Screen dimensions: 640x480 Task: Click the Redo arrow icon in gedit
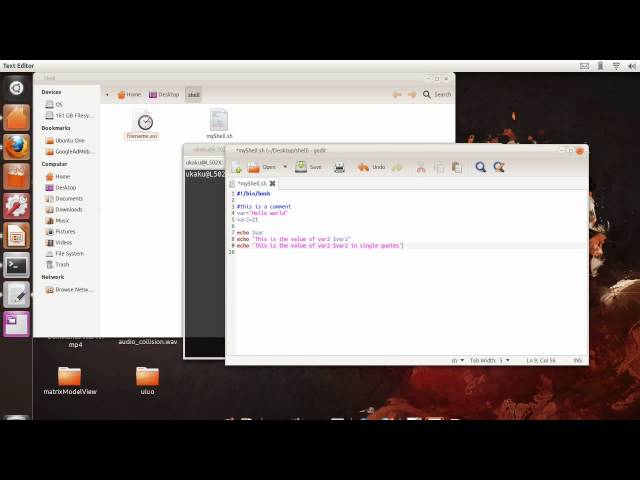[x=397, y=167]
